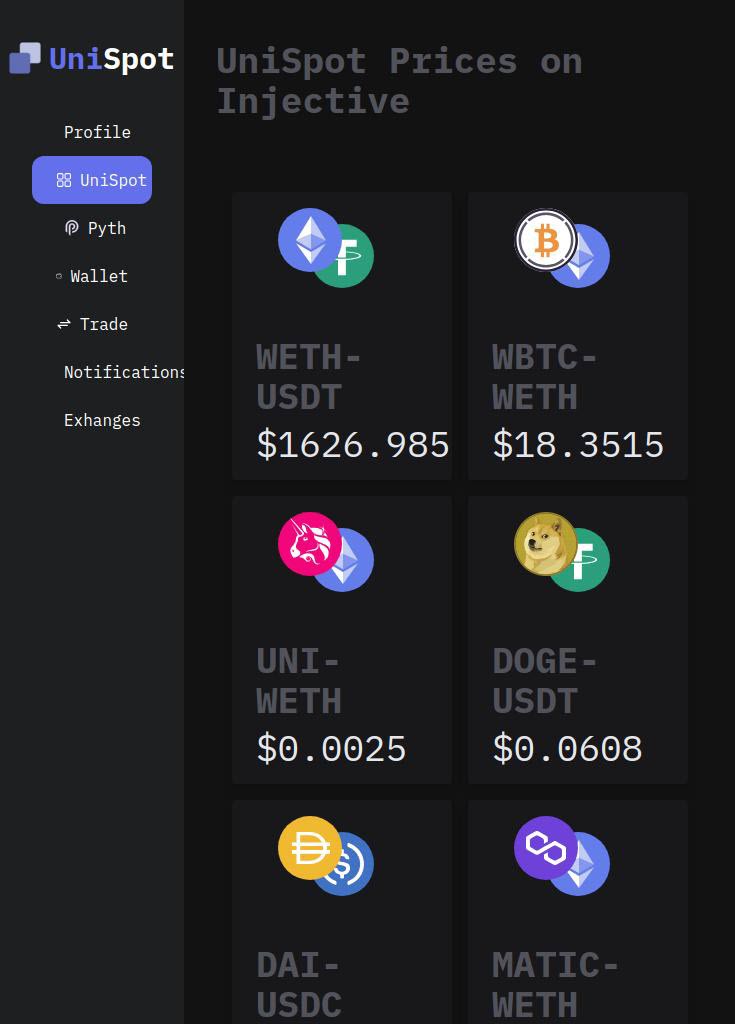
Task: Click the UniSpot logo at top left
Action: coord(90,58)
